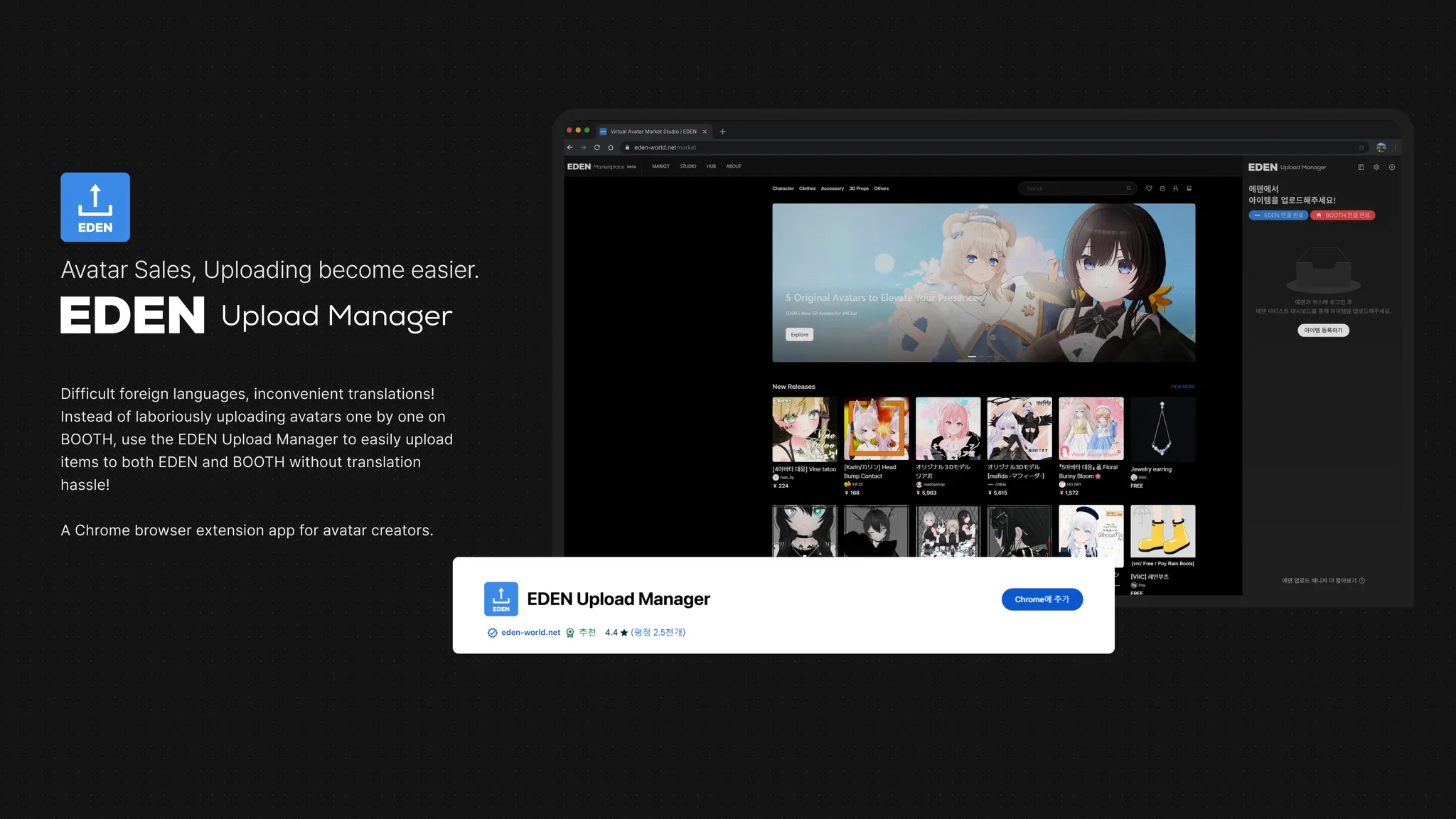Click the Upload Manager document panel icon

[1361, 167]
